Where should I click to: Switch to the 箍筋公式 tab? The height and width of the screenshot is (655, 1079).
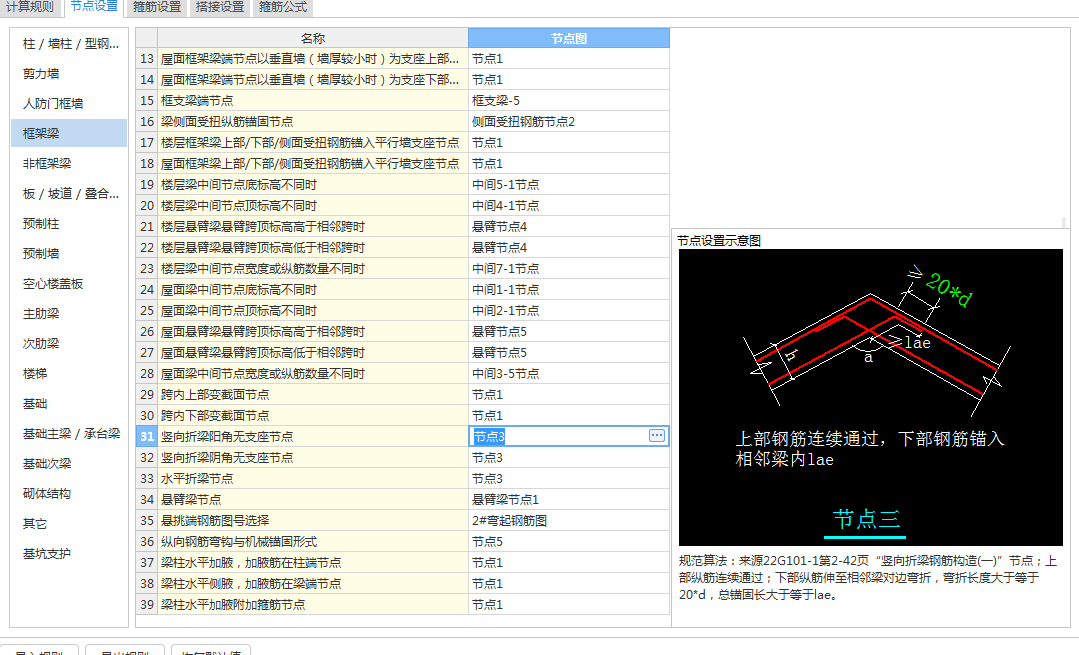coord(283,7)
